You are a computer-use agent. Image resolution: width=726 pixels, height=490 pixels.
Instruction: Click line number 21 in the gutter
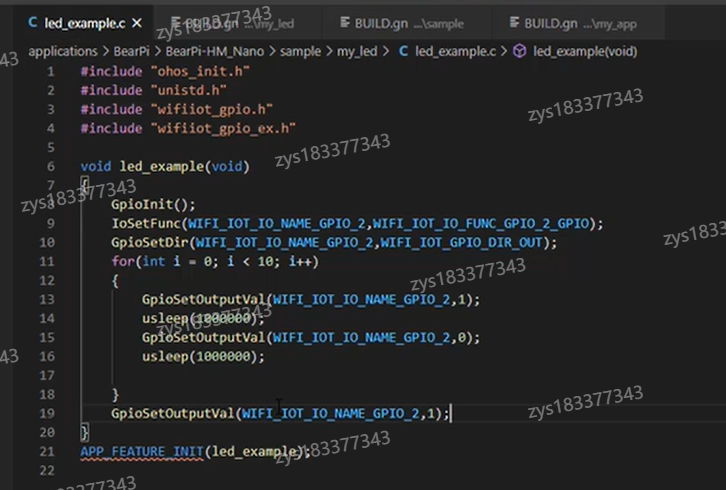click(x=47, y=451)
